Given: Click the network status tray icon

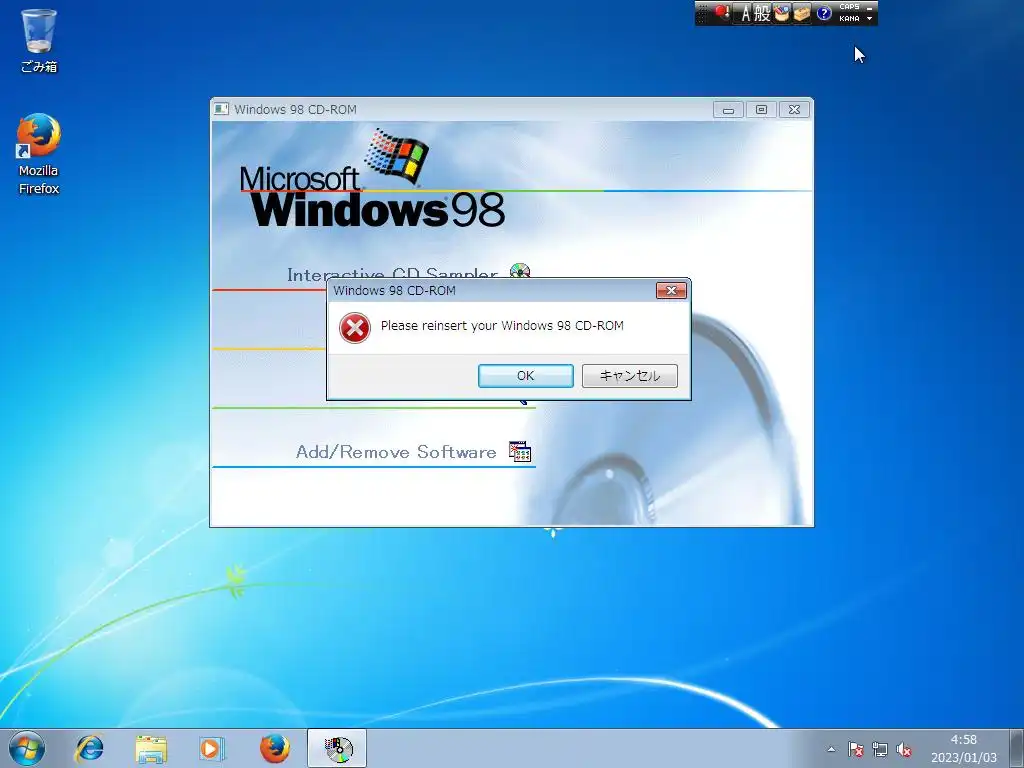Looking at the screenshot, I should [x=880, y=749].
